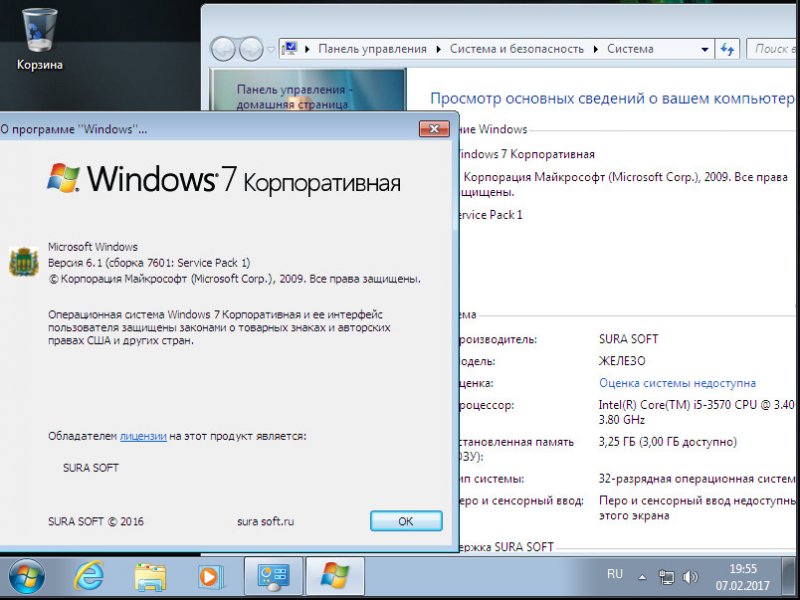Click the network icon in system tray
The image size is (800, 600).
point(666,577)
